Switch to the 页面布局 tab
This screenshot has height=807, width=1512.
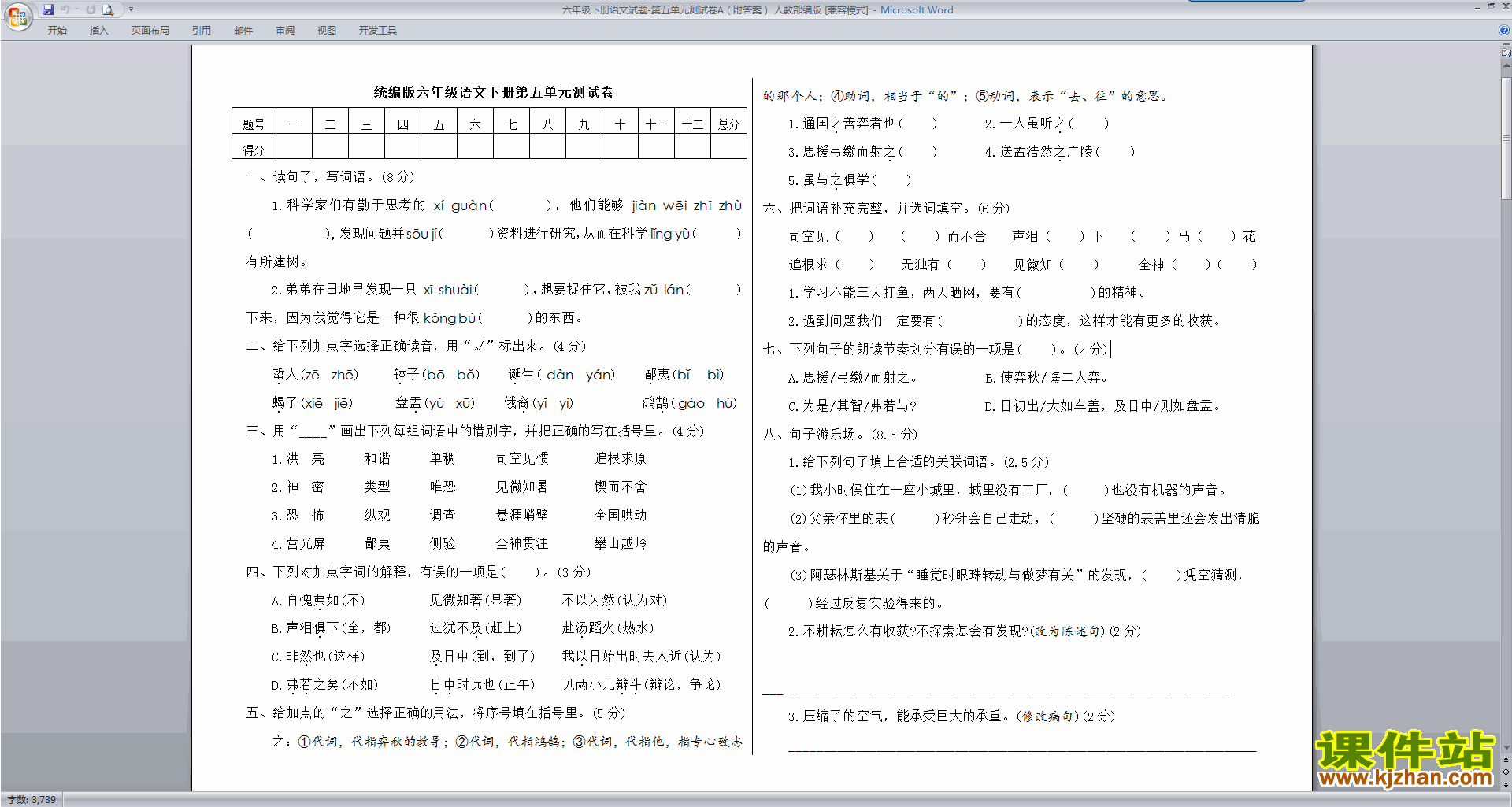pyautogui.click(x=150, y=31)
